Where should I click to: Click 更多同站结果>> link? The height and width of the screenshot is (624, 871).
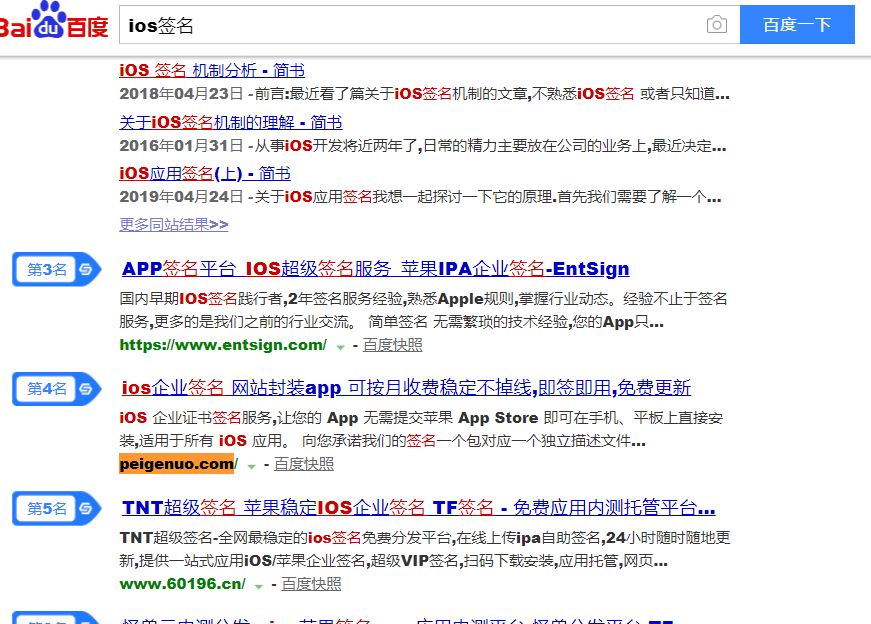point(173,224)
